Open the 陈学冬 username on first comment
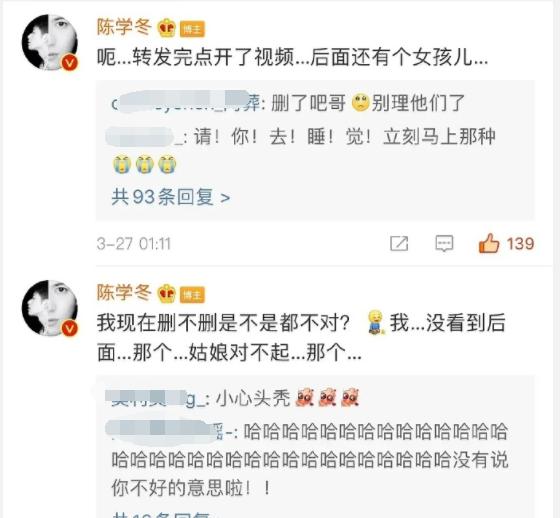Image resolution: width=560 pixels, height=518 pixels. coord(124,27)
